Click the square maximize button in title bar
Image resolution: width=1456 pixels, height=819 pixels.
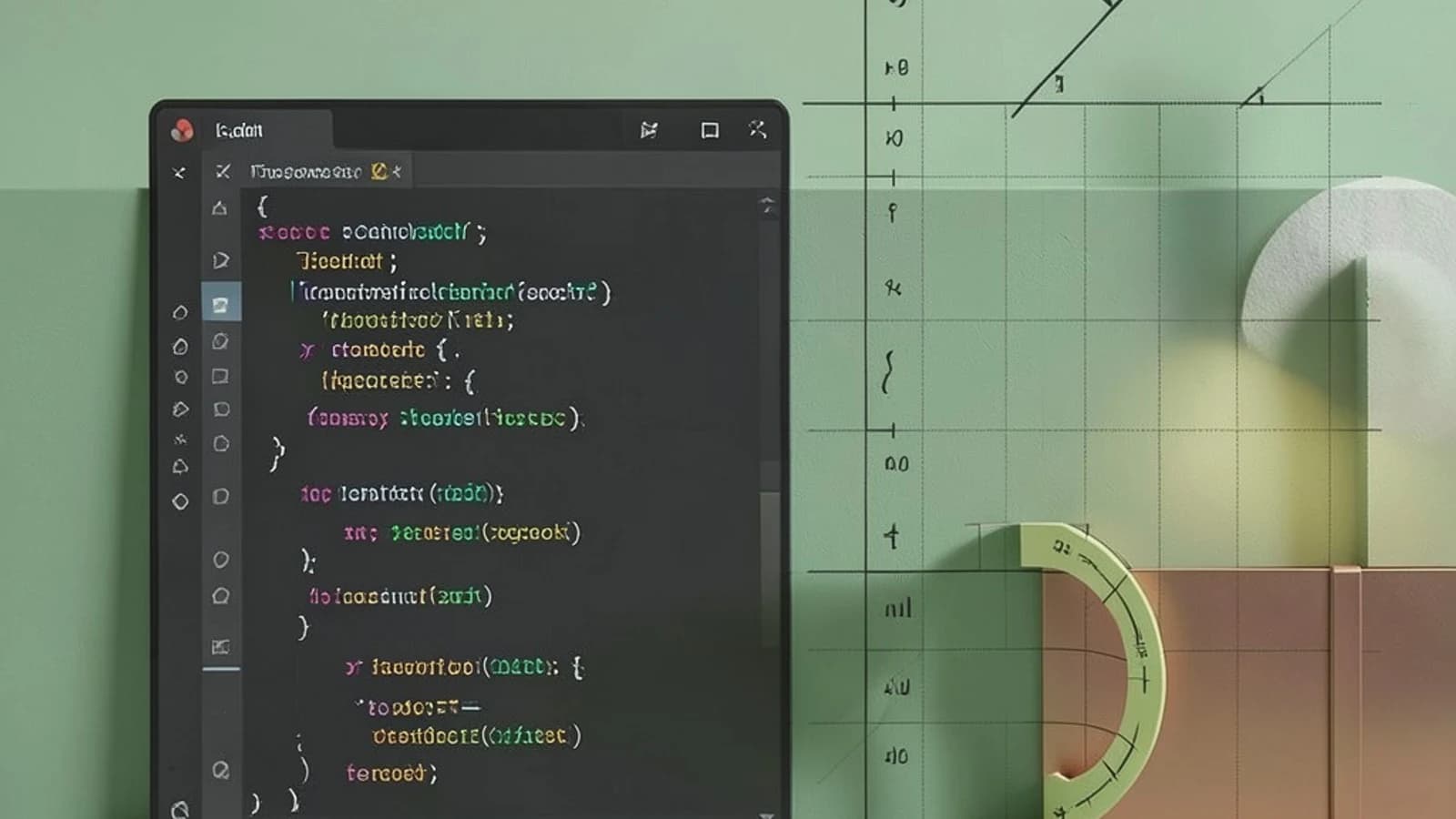point(710,131)
